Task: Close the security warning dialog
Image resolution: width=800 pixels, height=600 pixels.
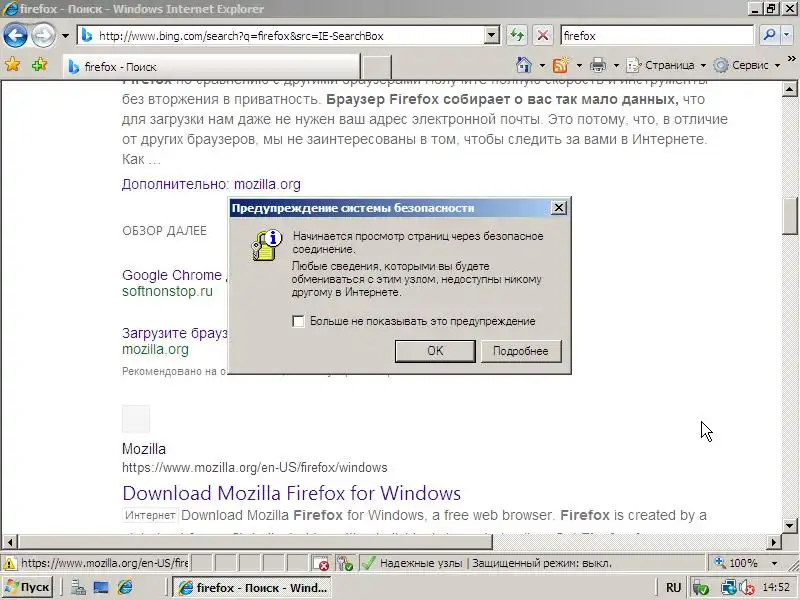Action: (559, 208)
